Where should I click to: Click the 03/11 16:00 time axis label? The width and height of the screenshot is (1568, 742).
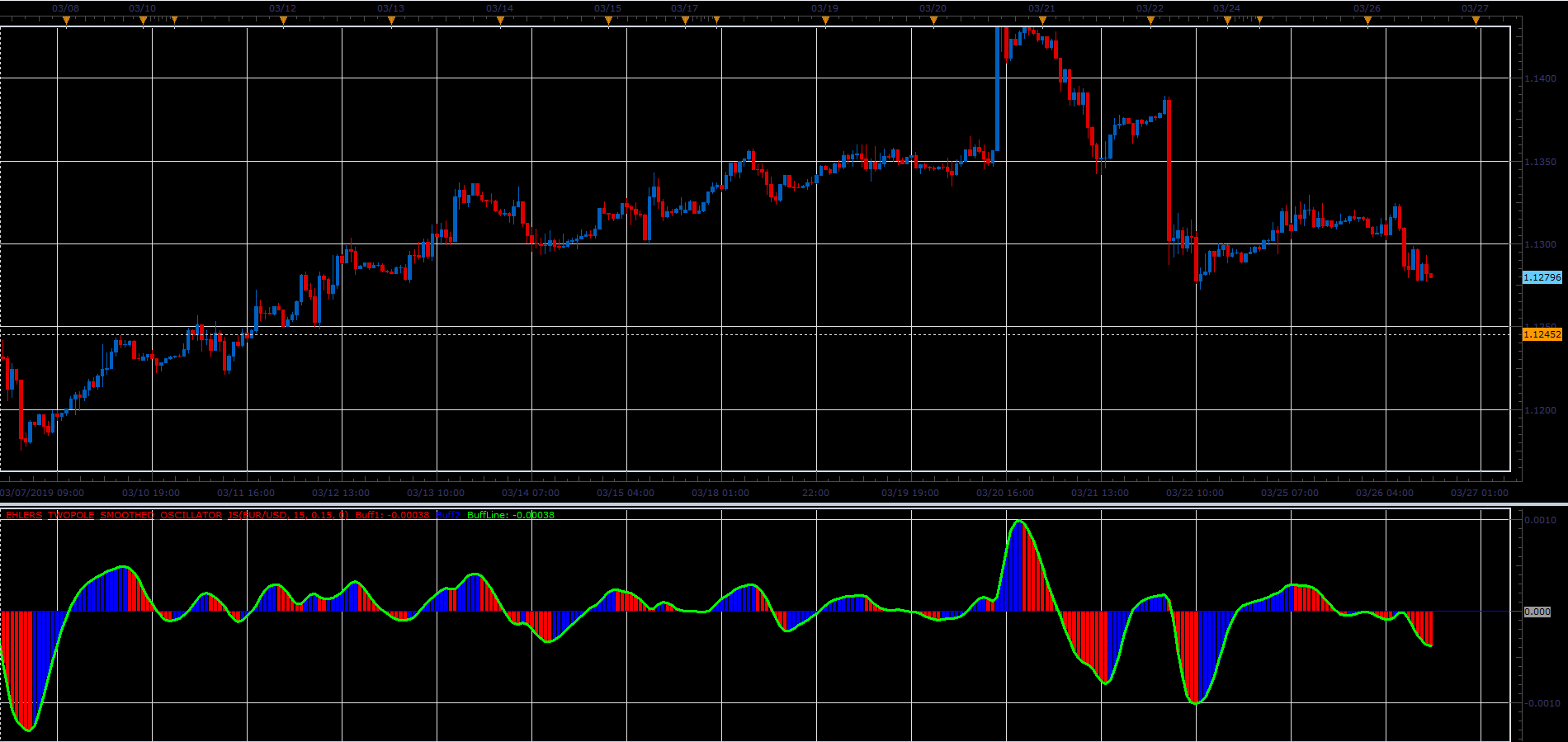pos(246,493)
